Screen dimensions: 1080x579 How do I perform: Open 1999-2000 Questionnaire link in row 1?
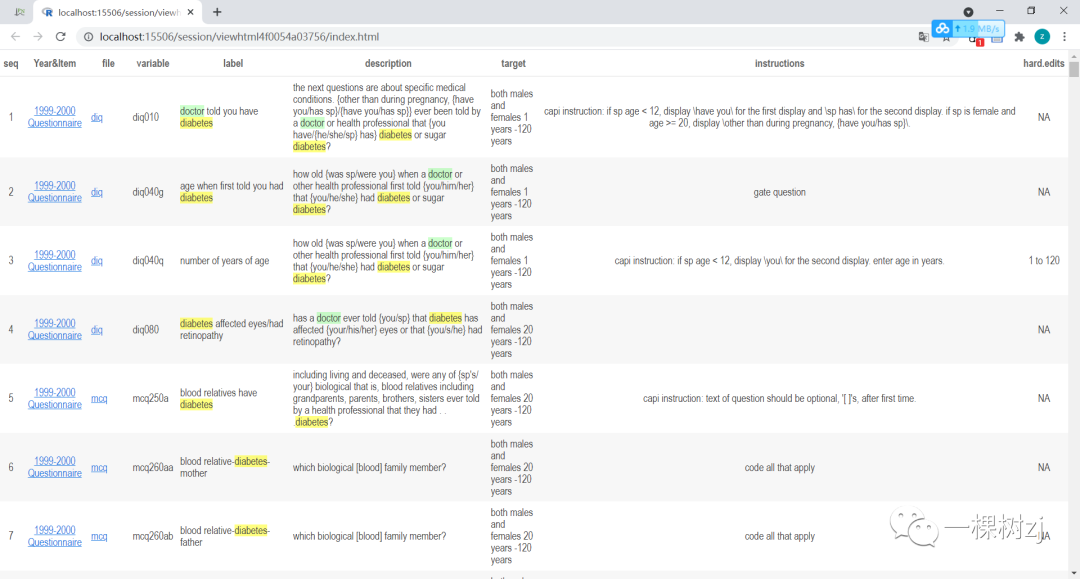(54, 117)
